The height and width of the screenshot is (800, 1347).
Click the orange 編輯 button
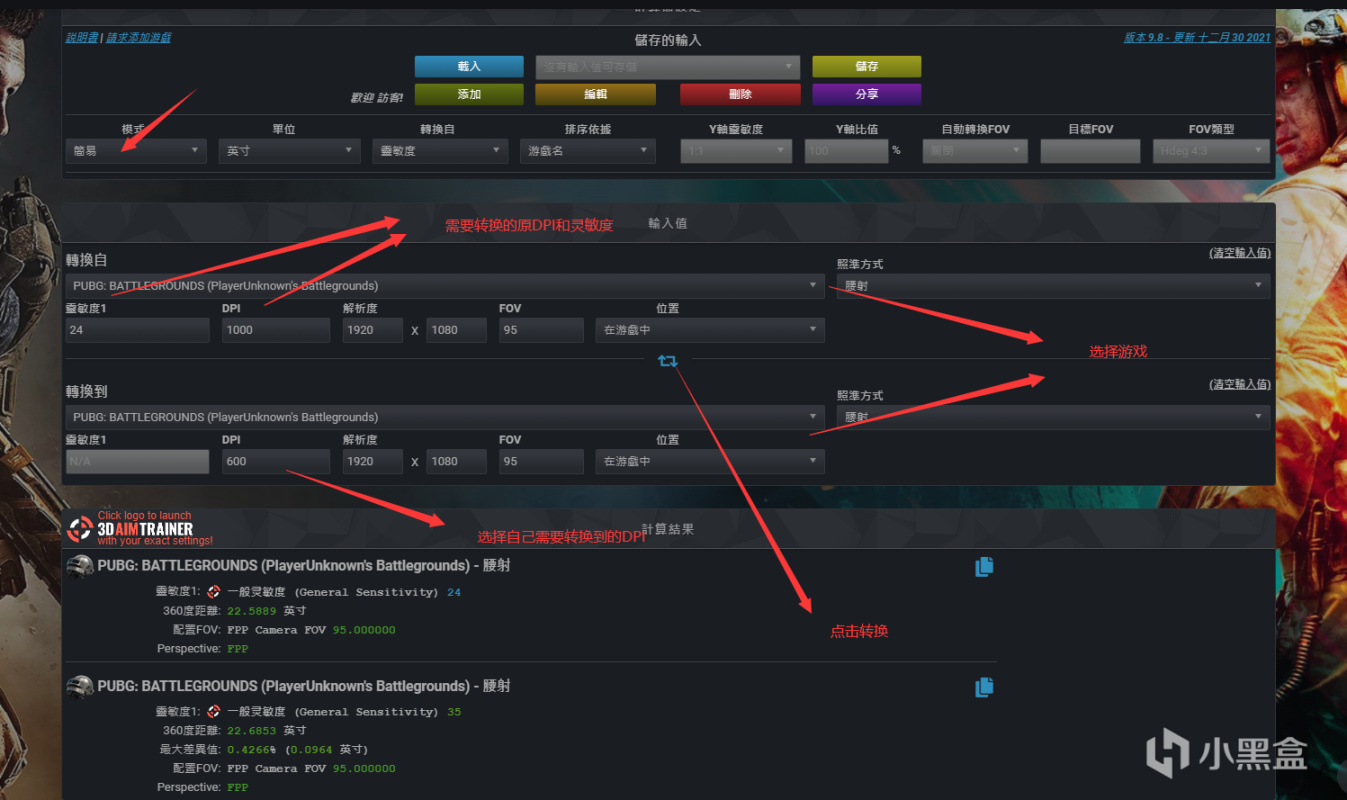(x=595, y=94)
